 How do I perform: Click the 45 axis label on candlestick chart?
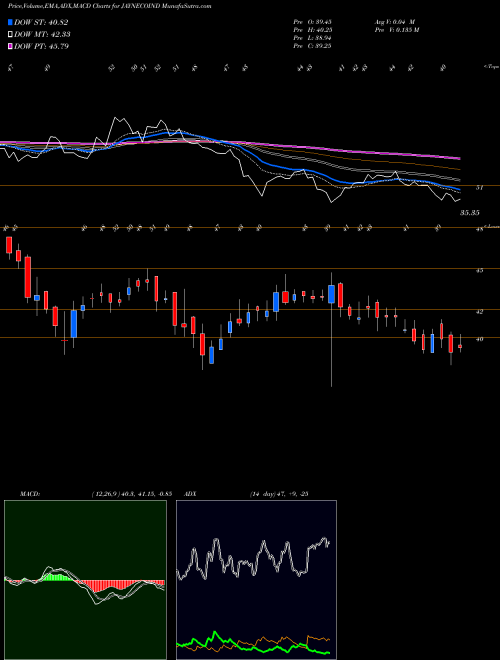pos(479,271)
